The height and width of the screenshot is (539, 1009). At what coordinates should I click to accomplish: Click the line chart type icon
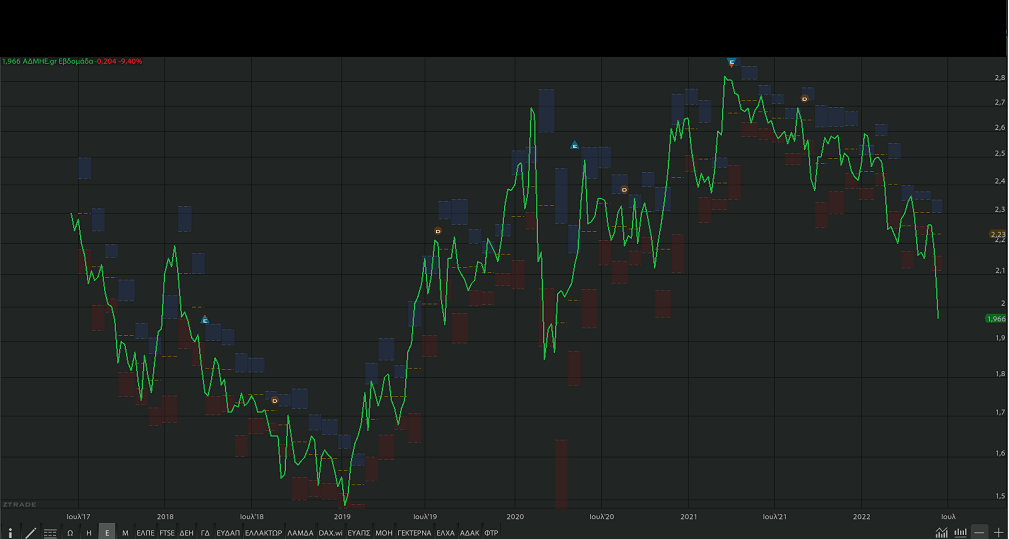[x=941, y=532]
